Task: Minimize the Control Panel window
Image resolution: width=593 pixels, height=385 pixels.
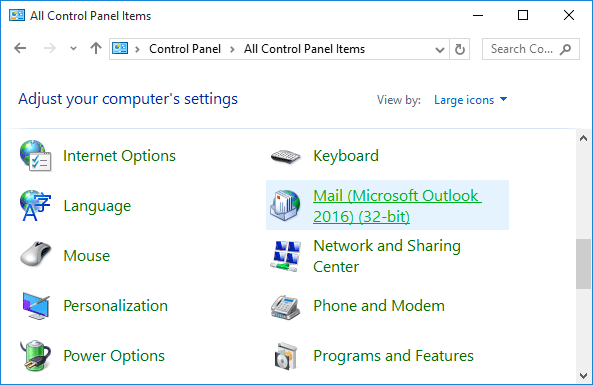Action: pos(478,16)
